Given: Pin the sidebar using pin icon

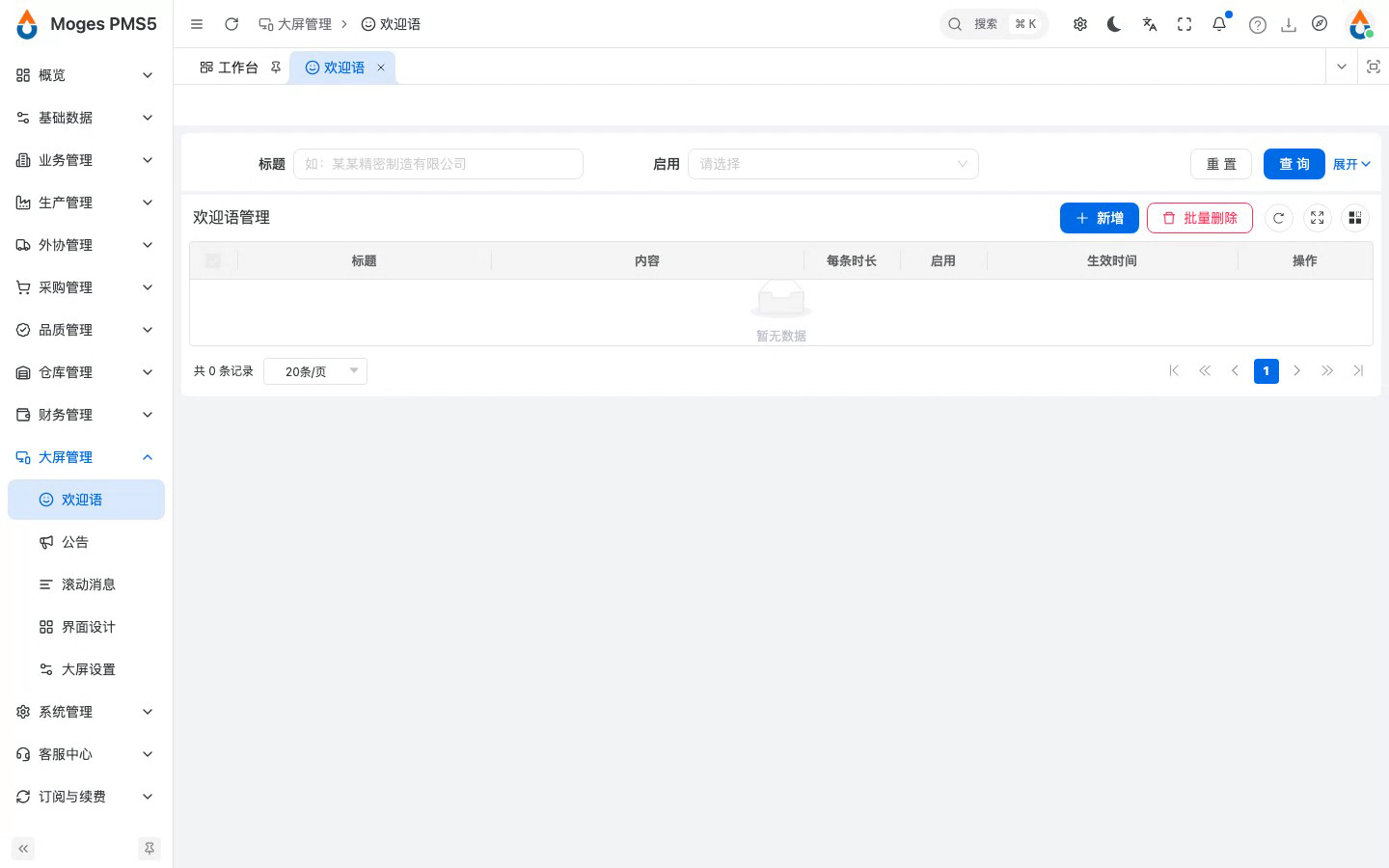Looking at the screenshot, I should 150,849.
